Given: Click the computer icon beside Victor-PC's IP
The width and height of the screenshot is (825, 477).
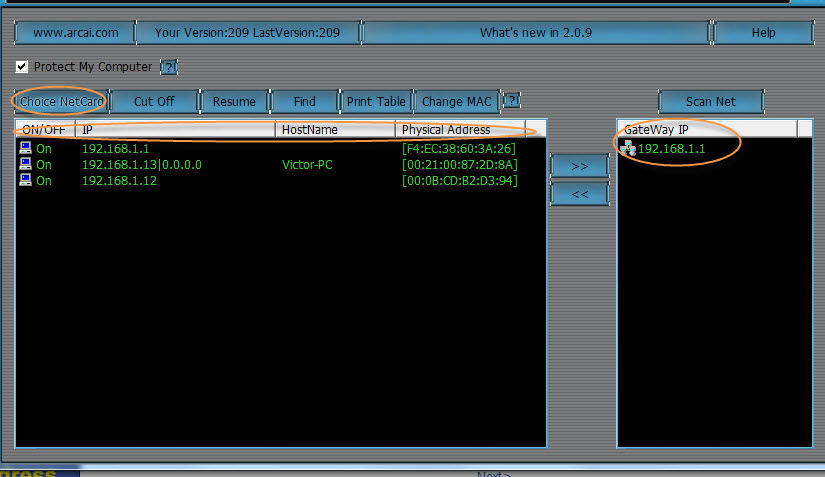Looking at the screenshot, I should pos(25,164).
